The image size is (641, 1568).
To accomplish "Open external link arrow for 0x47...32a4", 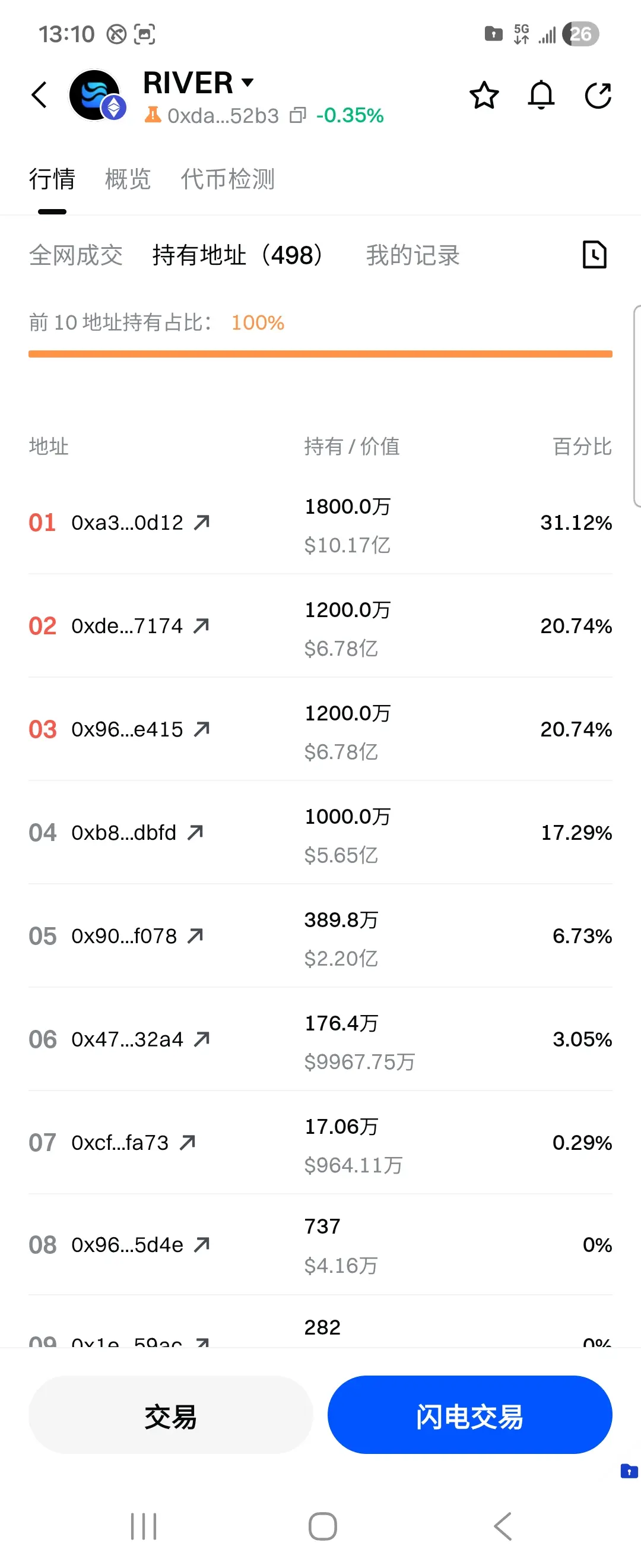I will point(201,1039).
